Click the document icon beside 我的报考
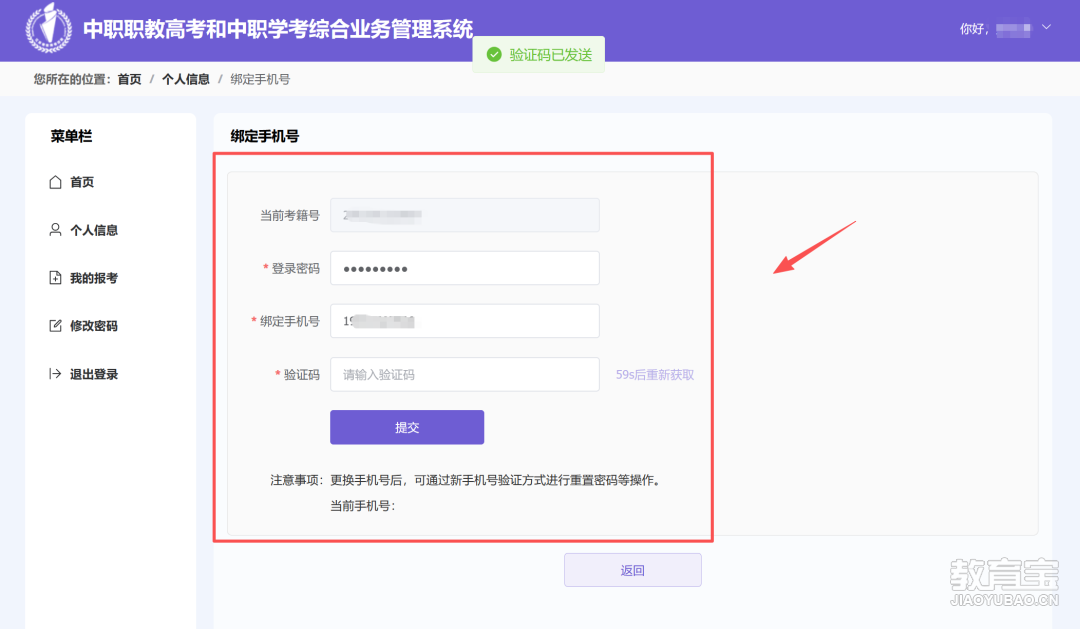The image size is (1080, 629). [x=55, y=278]
